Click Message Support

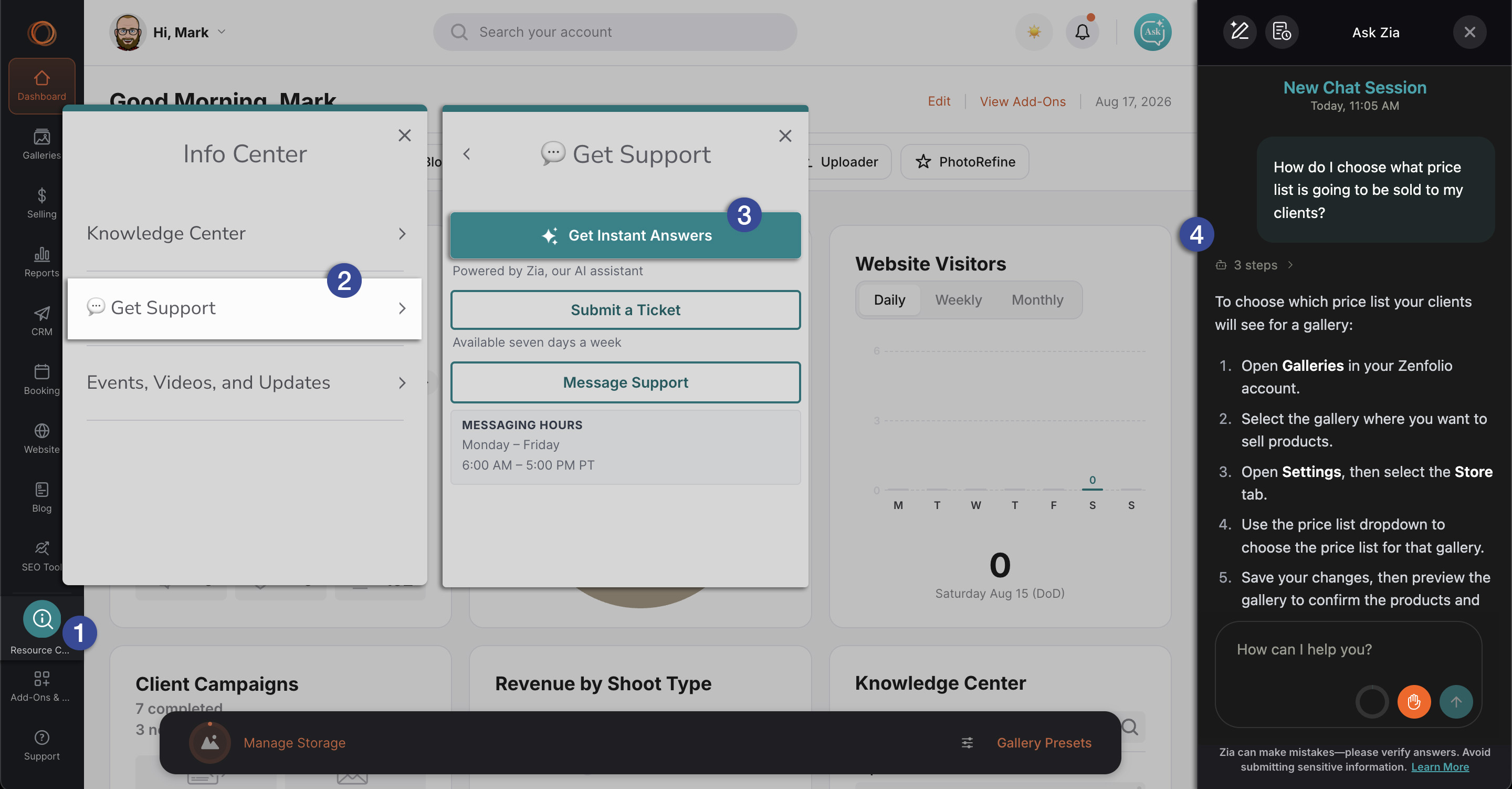[x=625, y=382]
